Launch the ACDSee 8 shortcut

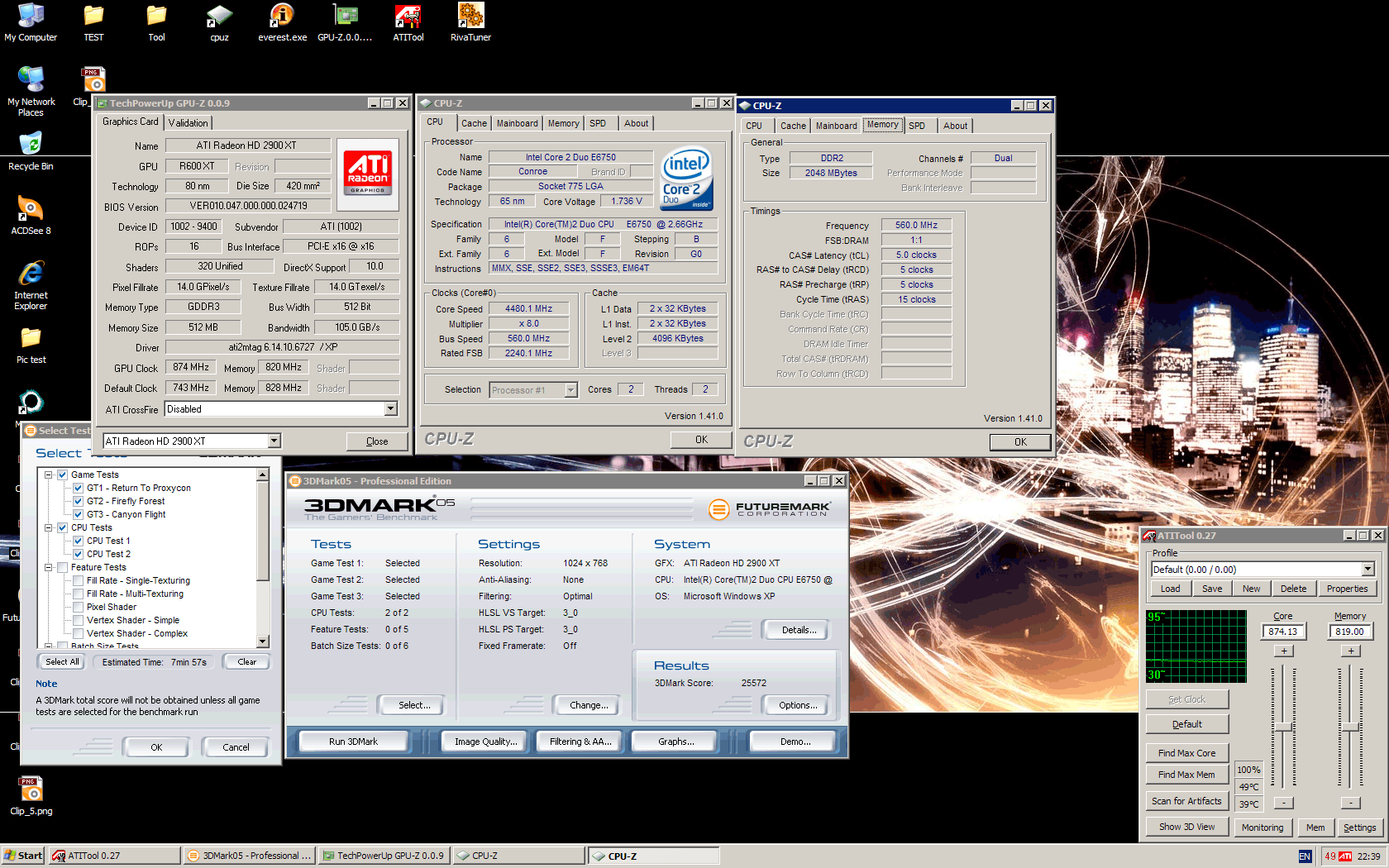coord(31,216)
